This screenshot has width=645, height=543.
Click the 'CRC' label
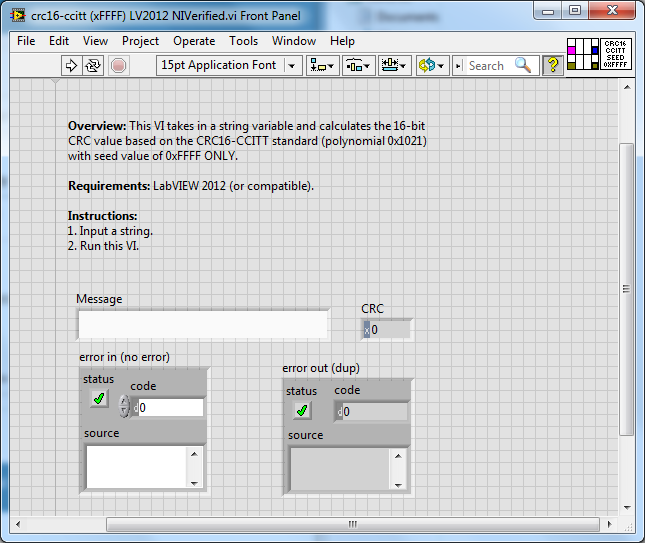tap(372, 309)
